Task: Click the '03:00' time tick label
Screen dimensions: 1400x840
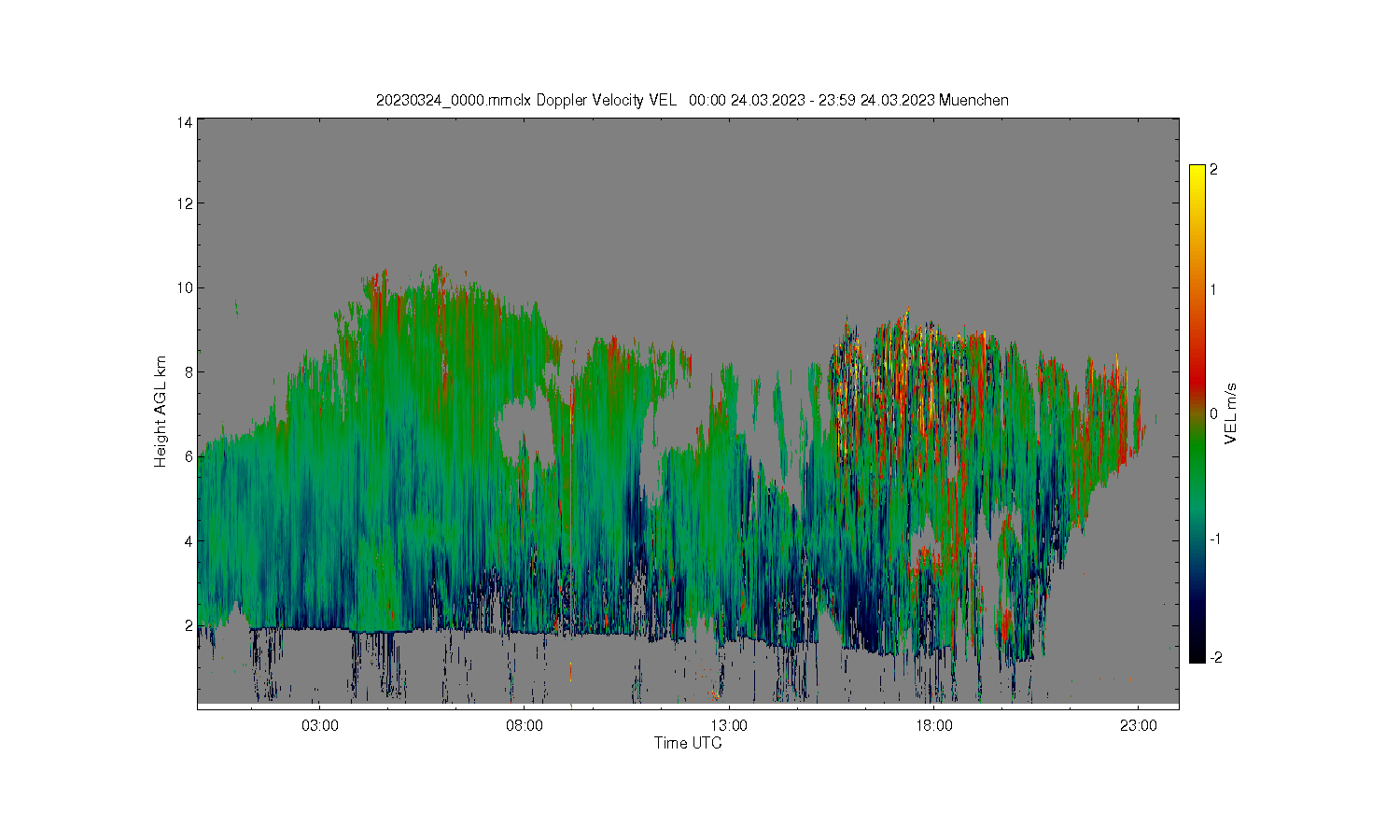Action: [320, 725]
